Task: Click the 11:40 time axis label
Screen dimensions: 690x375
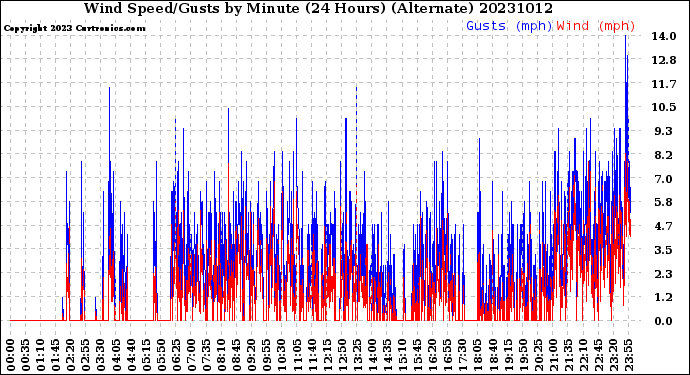Action: [x=312, y=355]
